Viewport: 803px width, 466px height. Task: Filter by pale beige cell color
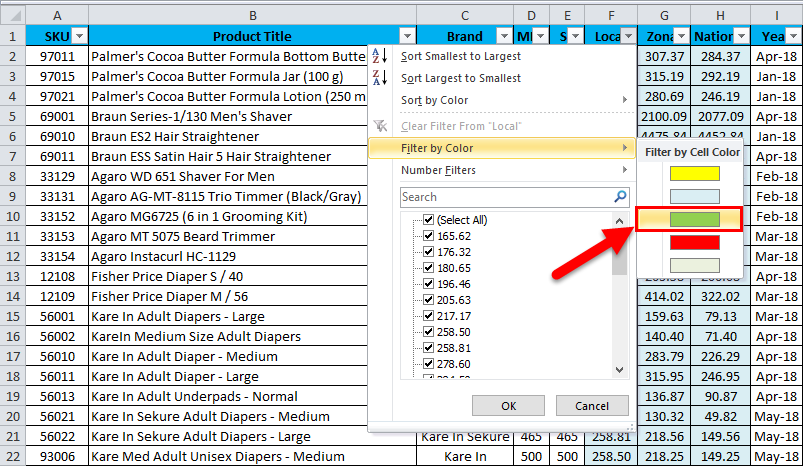(694, 265)
